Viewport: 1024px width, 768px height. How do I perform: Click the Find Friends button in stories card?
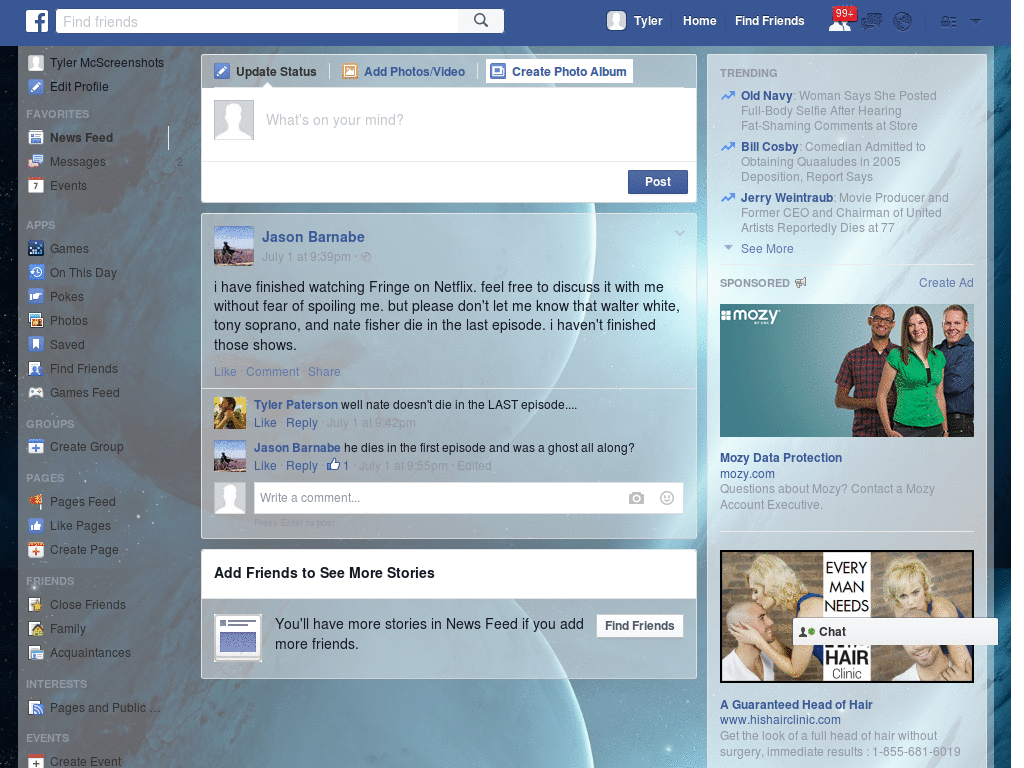coord(639,626)
